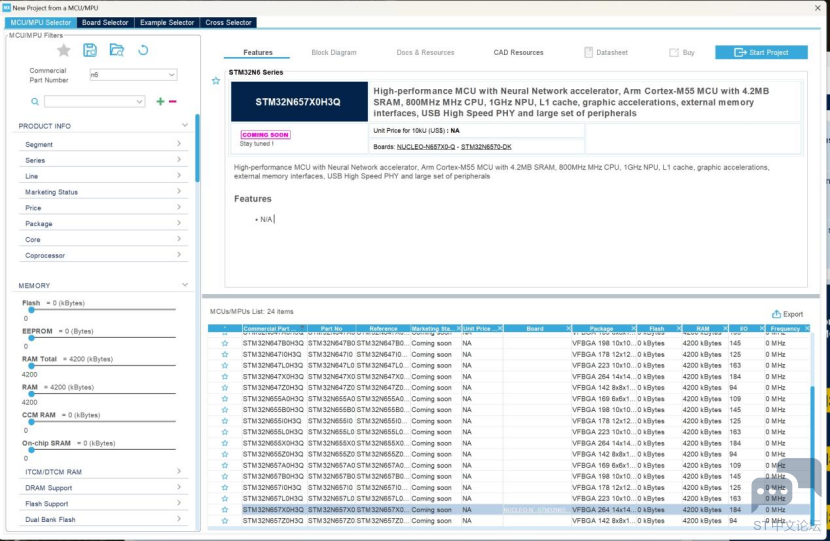
Task: Adjust the CCM RAM slider
Action: click(x=31, y=422)
